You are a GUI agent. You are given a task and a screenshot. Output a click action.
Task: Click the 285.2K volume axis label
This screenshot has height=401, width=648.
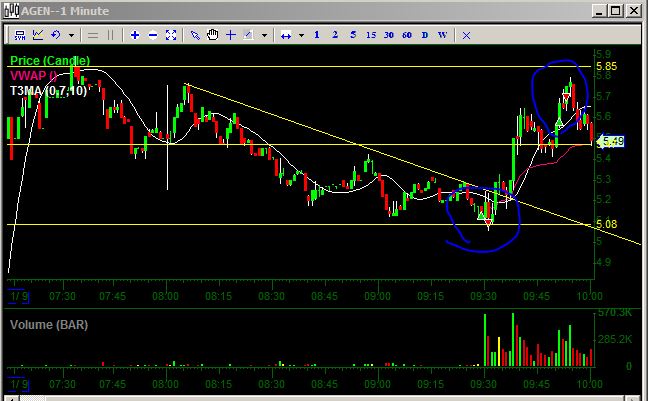click(x=615, y=339)
